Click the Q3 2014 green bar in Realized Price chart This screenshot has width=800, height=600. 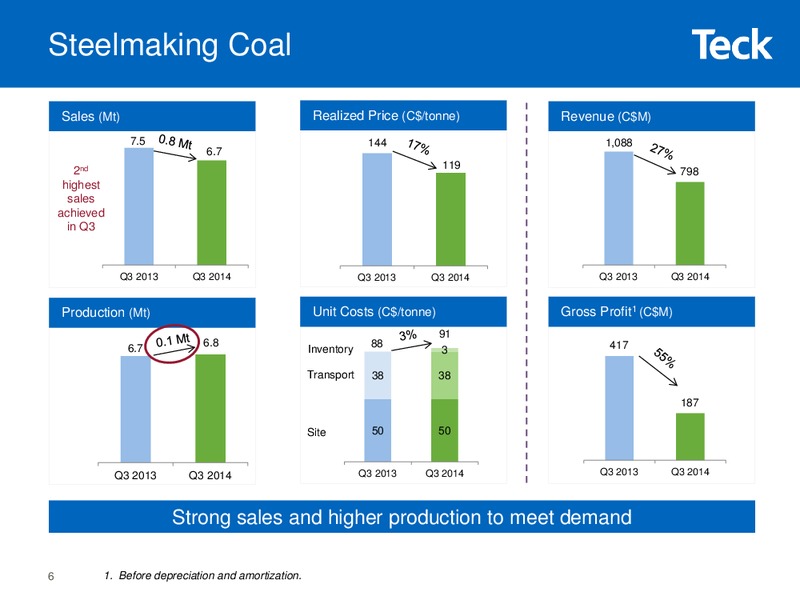click(451, 219)
